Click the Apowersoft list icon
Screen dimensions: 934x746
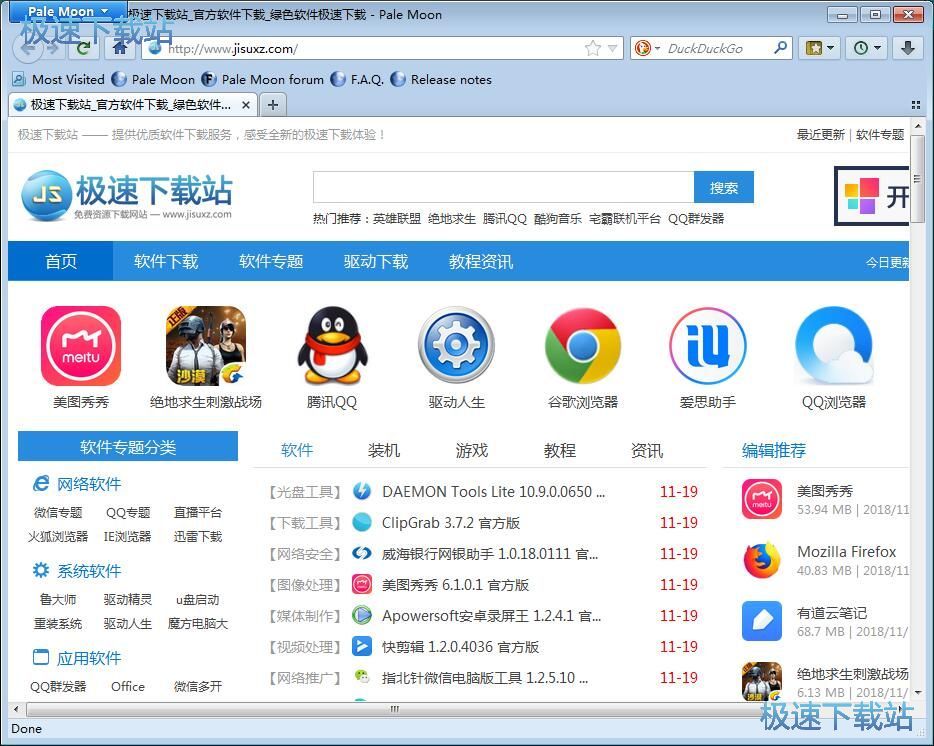tap(362, 616)
